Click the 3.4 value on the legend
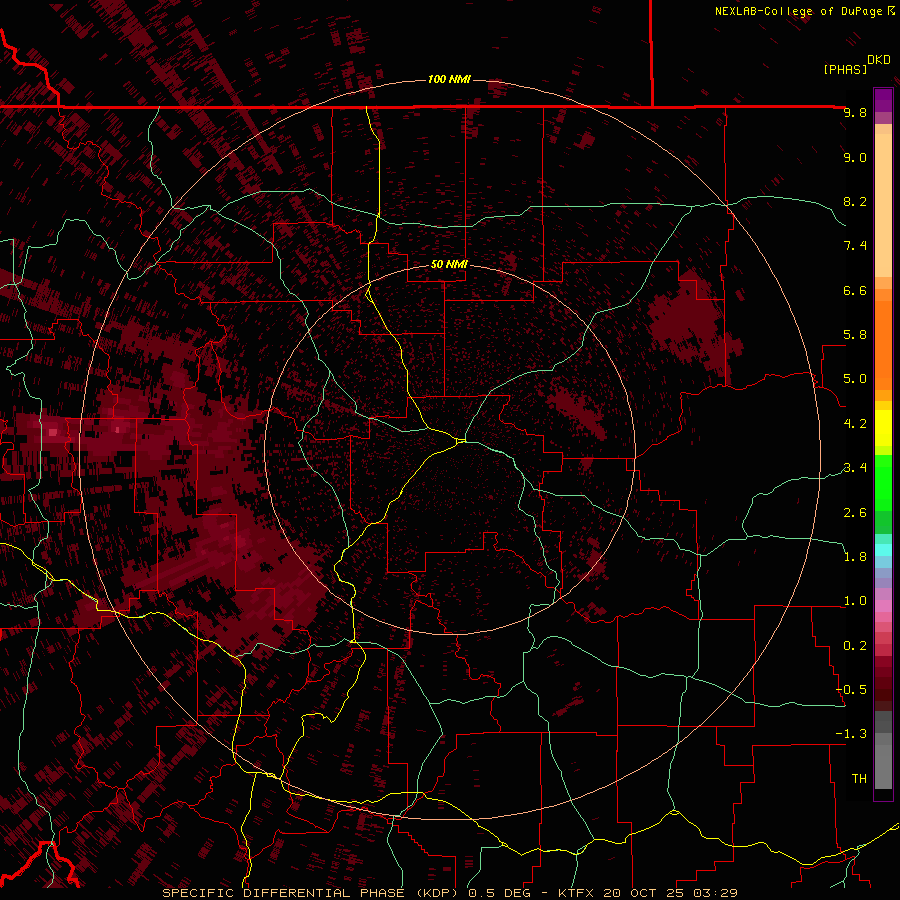The height and width of the screenshot is (900, 900). click(855, 468)
